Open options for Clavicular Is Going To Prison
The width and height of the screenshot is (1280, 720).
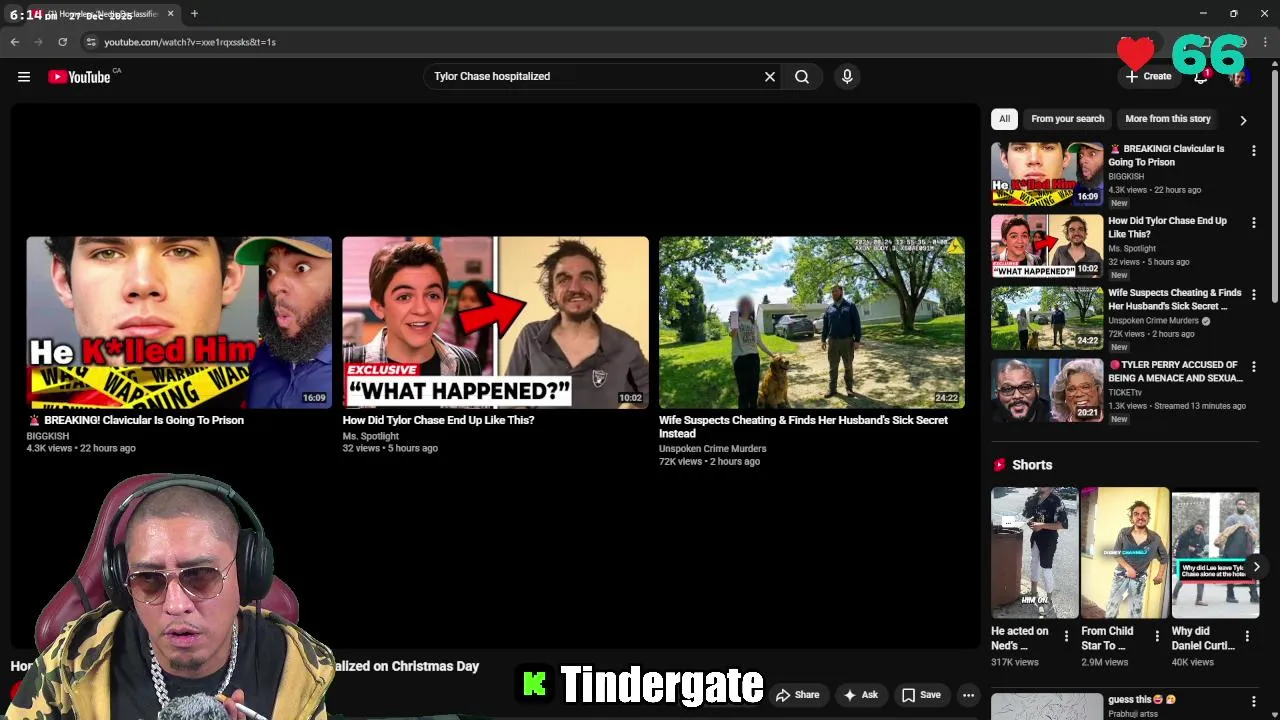coord(1253,151)
